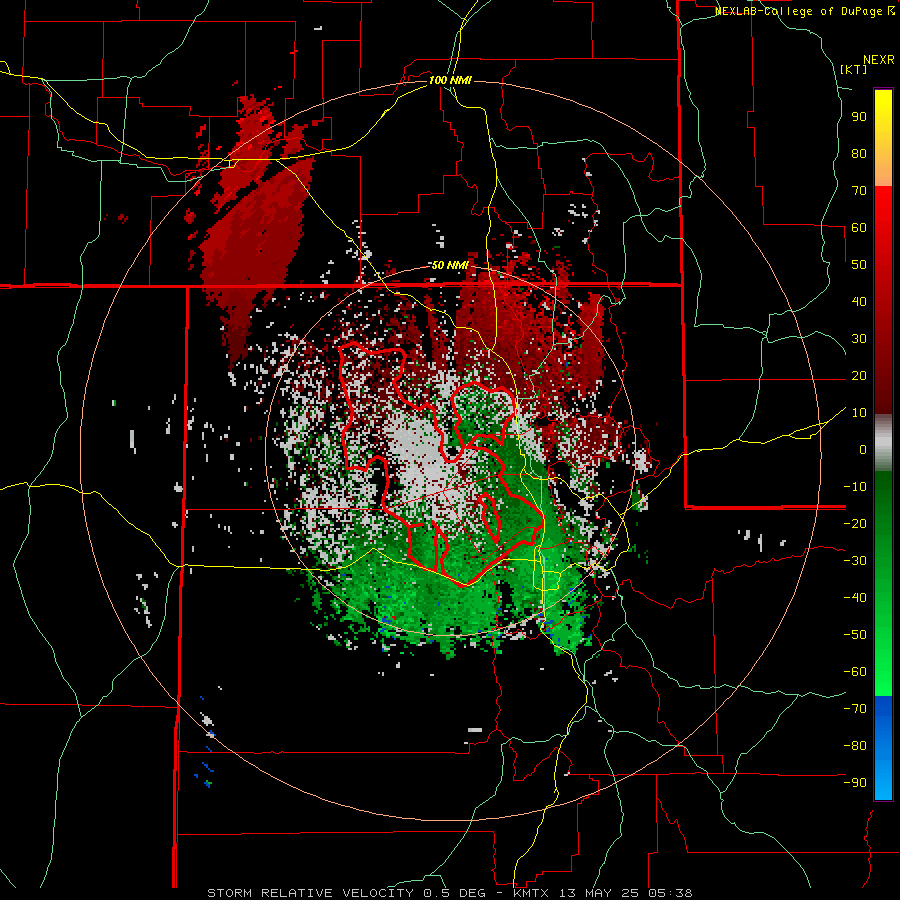The width and height of the screenshot is (900, 900).
Task: Select the positive 50 knot scale label
Action: click(859, 265)
